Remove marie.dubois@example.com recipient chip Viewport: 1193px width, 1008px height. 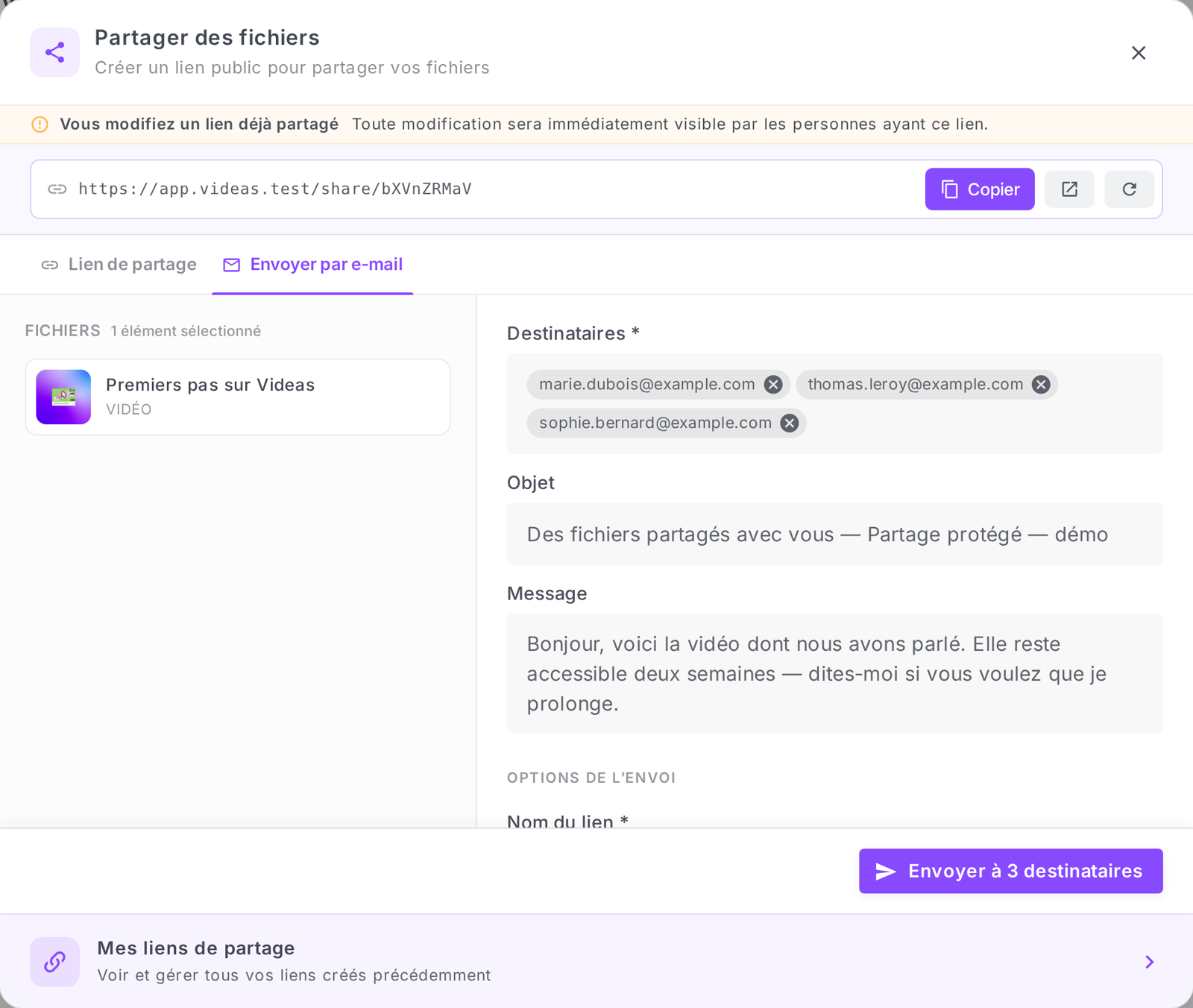(x=773, y=385)
